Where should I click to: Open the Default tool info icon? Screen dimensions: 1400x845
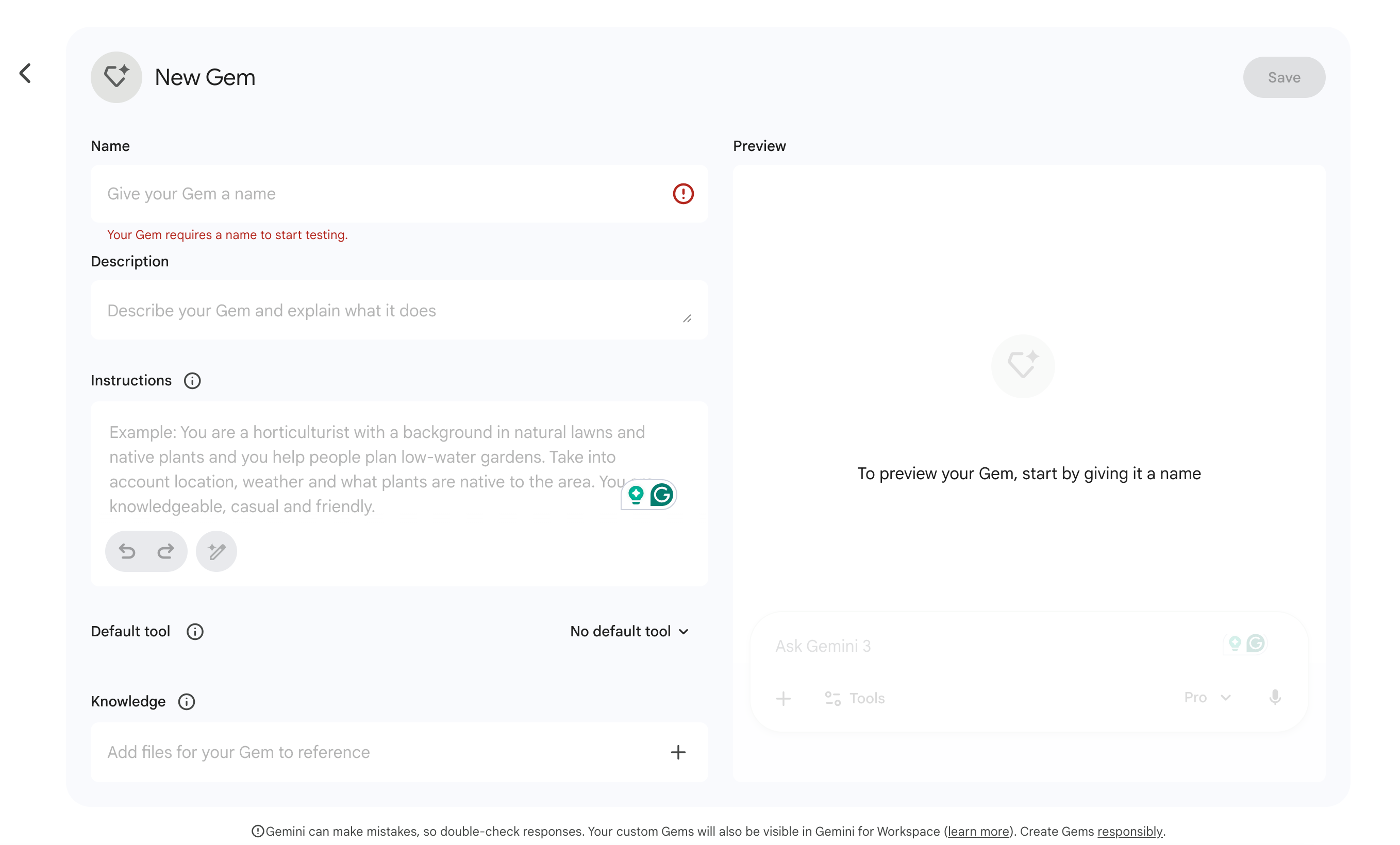195,632
